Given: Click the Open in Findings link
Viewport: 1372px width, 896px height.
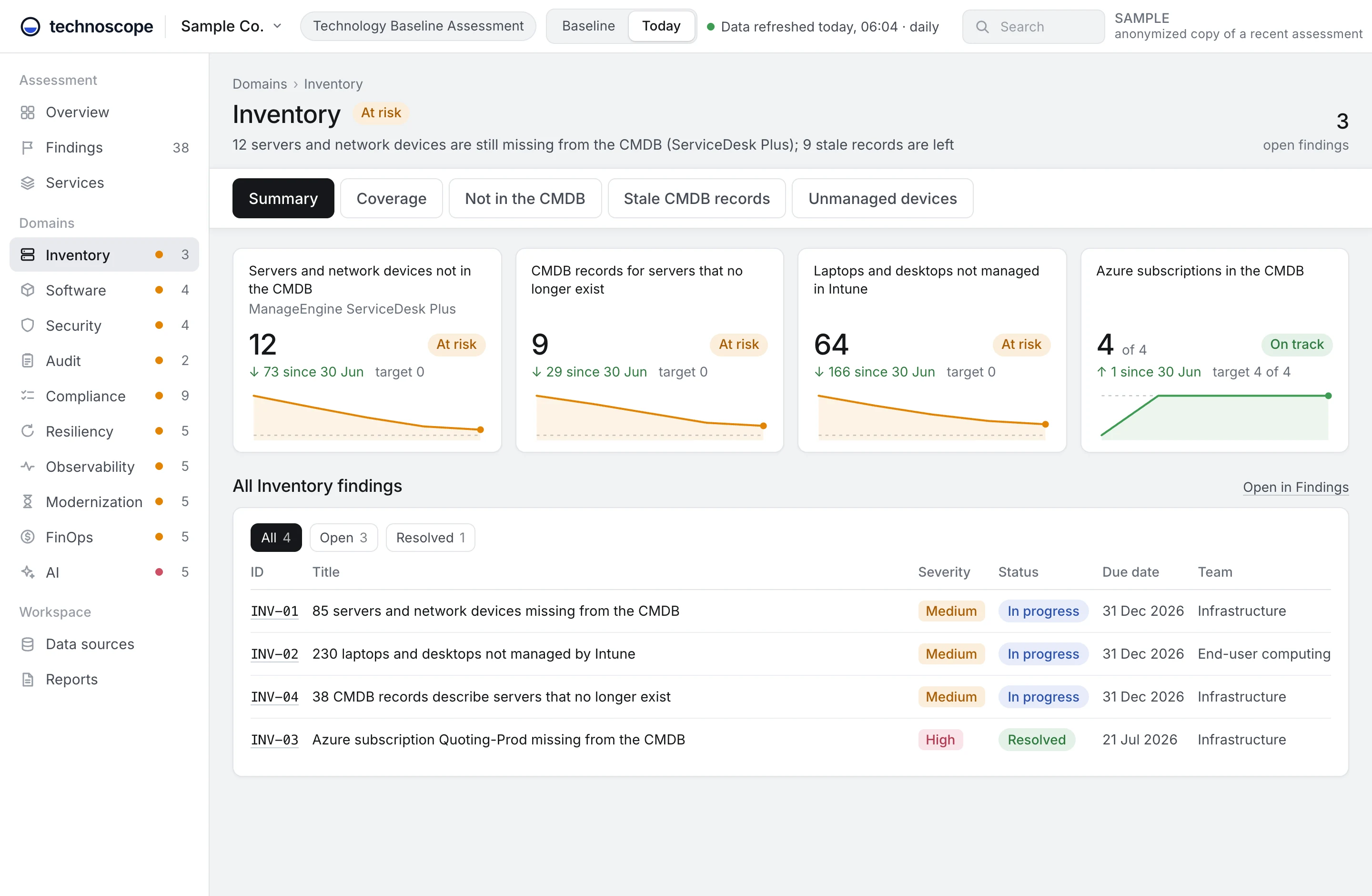Looking at the screenshot, I should [1295, 487].
